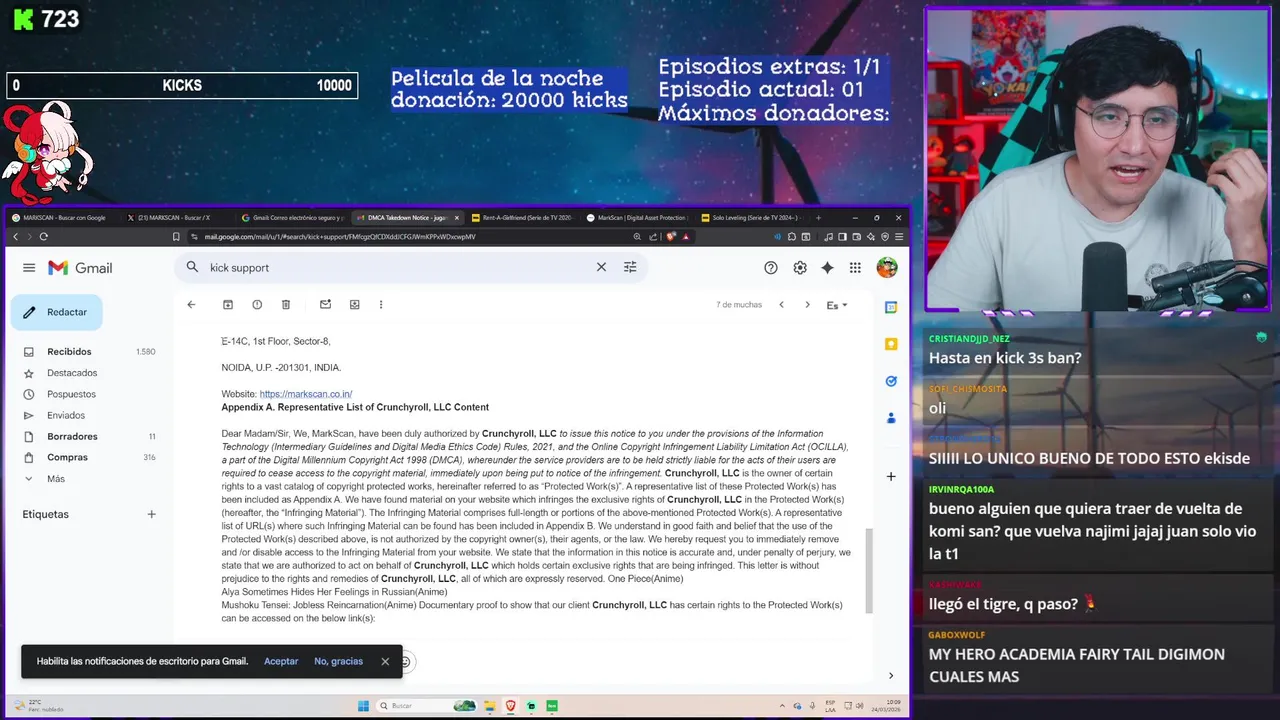Screen dimensions: 1280x720
Task: Archive this email
Action: 228,305
